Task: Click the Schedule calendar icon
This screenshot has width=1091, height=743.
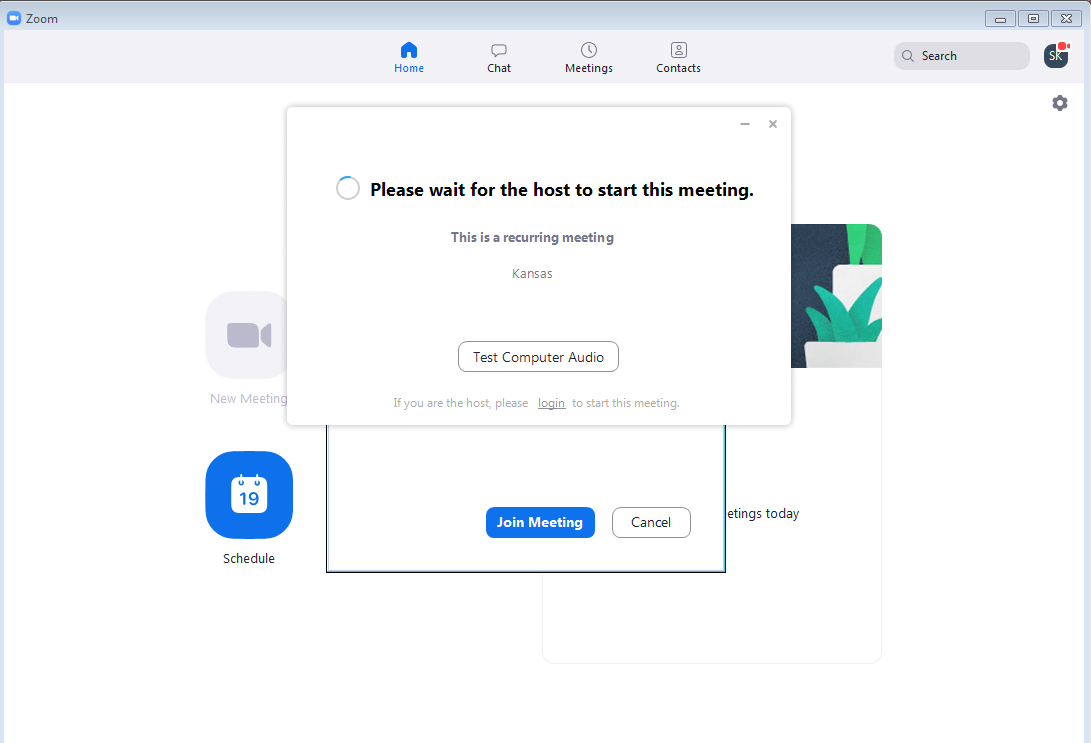Action: 249,495
